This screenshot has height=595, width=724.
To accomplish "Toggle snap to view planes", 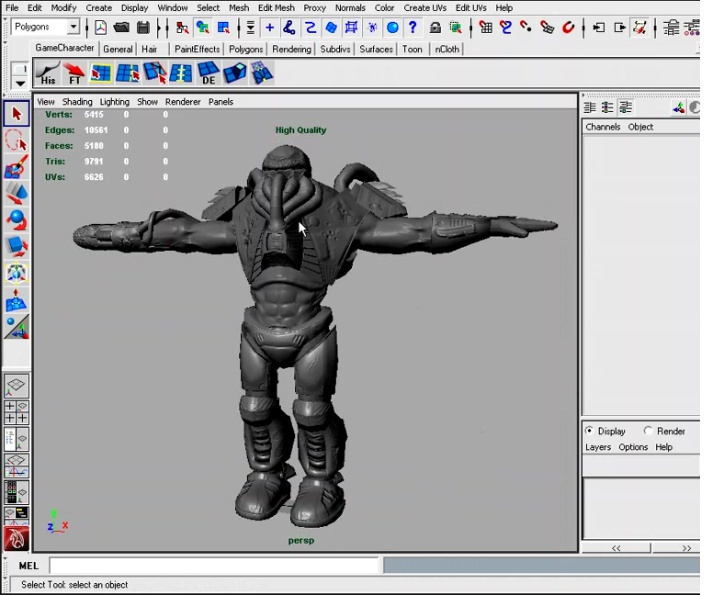I will point(547,28).
